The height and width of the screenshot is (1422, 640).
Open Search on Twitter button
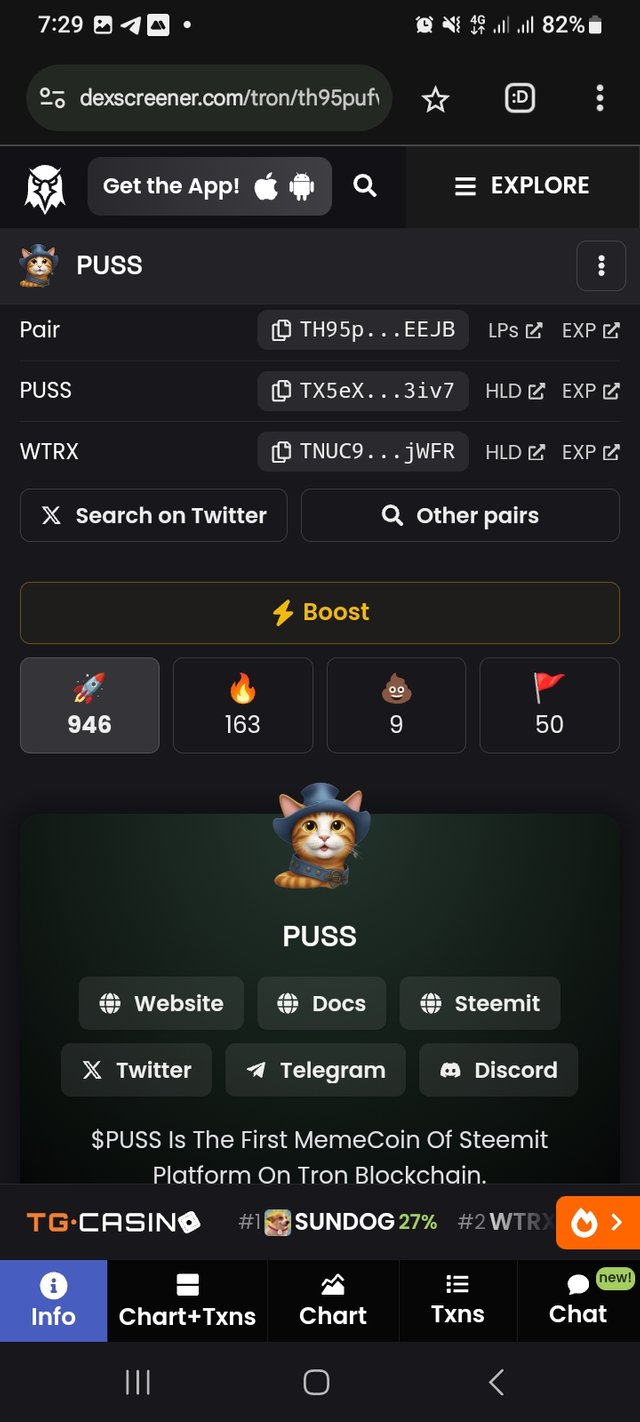[x=154, y=515]
